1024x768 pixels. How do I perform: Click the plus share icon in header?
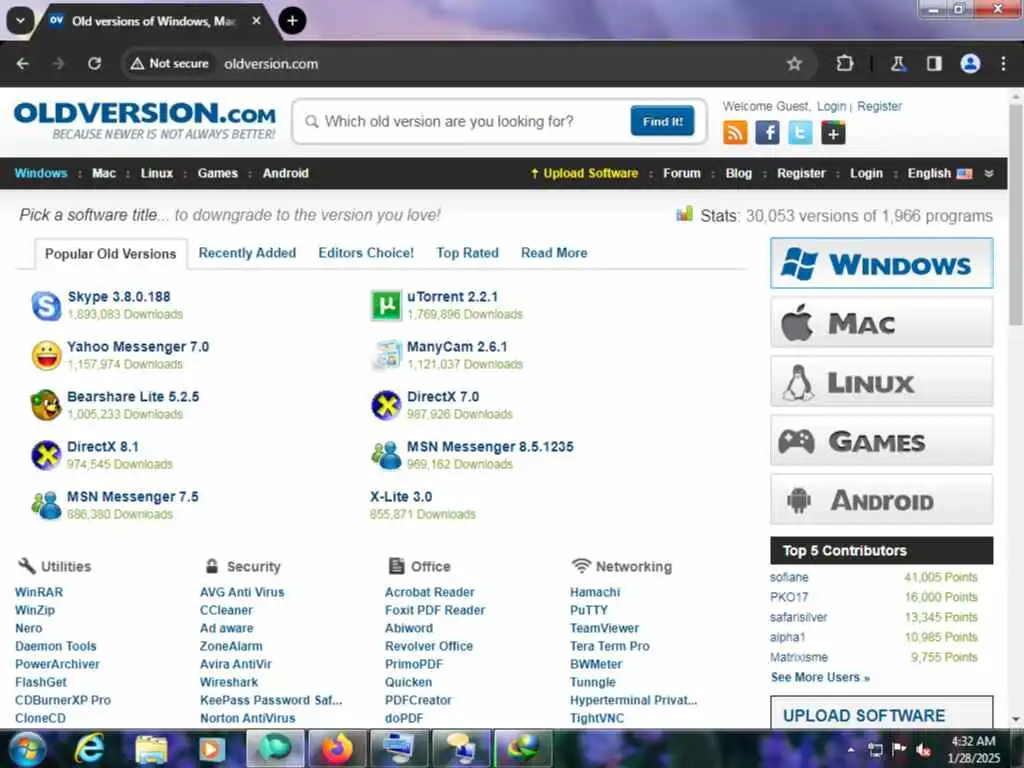point(833,133)
